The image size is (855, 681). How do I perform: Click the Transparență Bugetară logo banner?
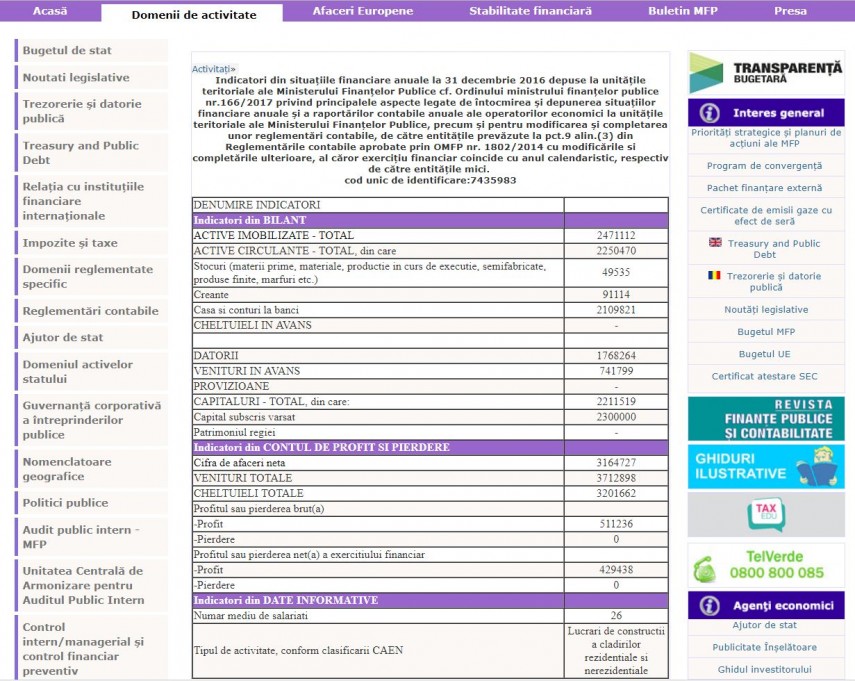[765, 73]
